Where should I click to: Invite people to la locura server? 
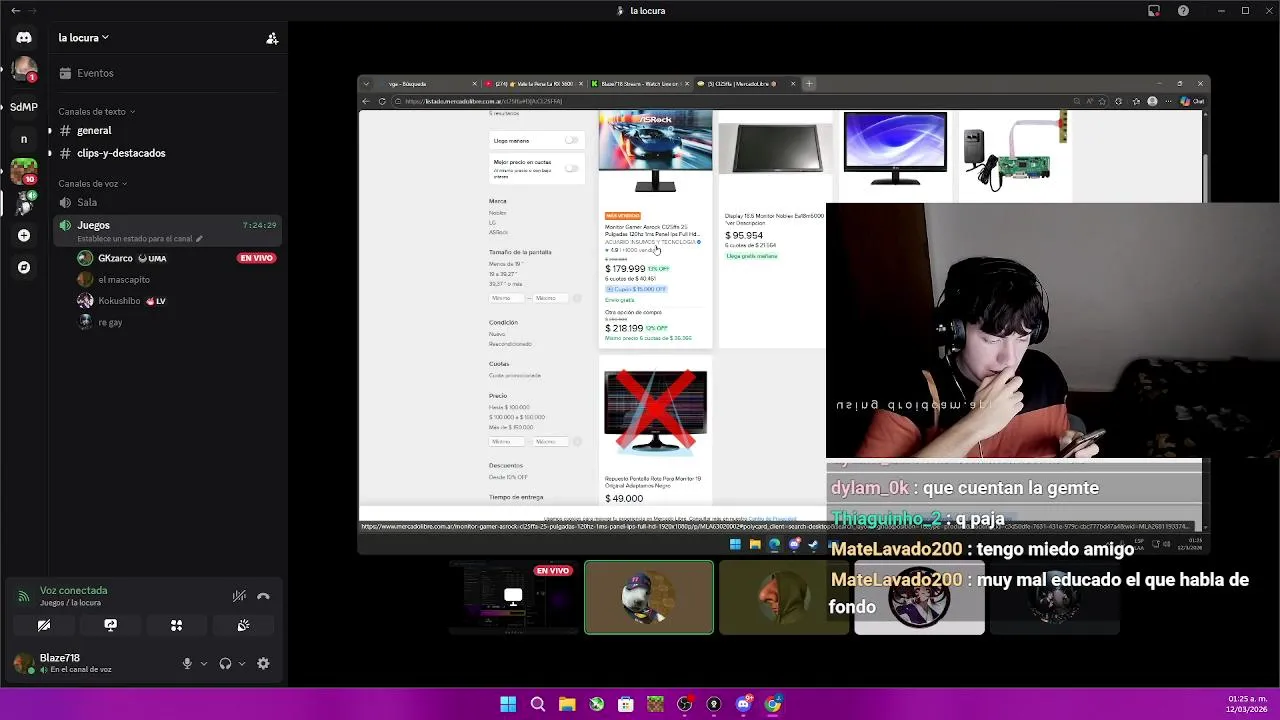point(272,38)
